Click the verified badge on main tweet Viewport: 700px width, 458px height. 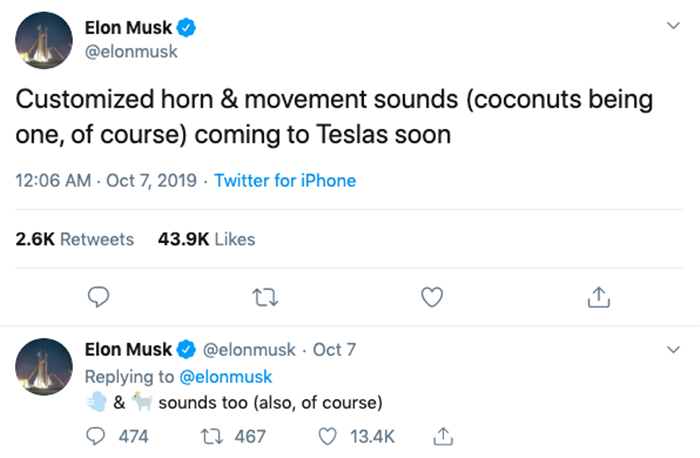click(x=186, y=29)
